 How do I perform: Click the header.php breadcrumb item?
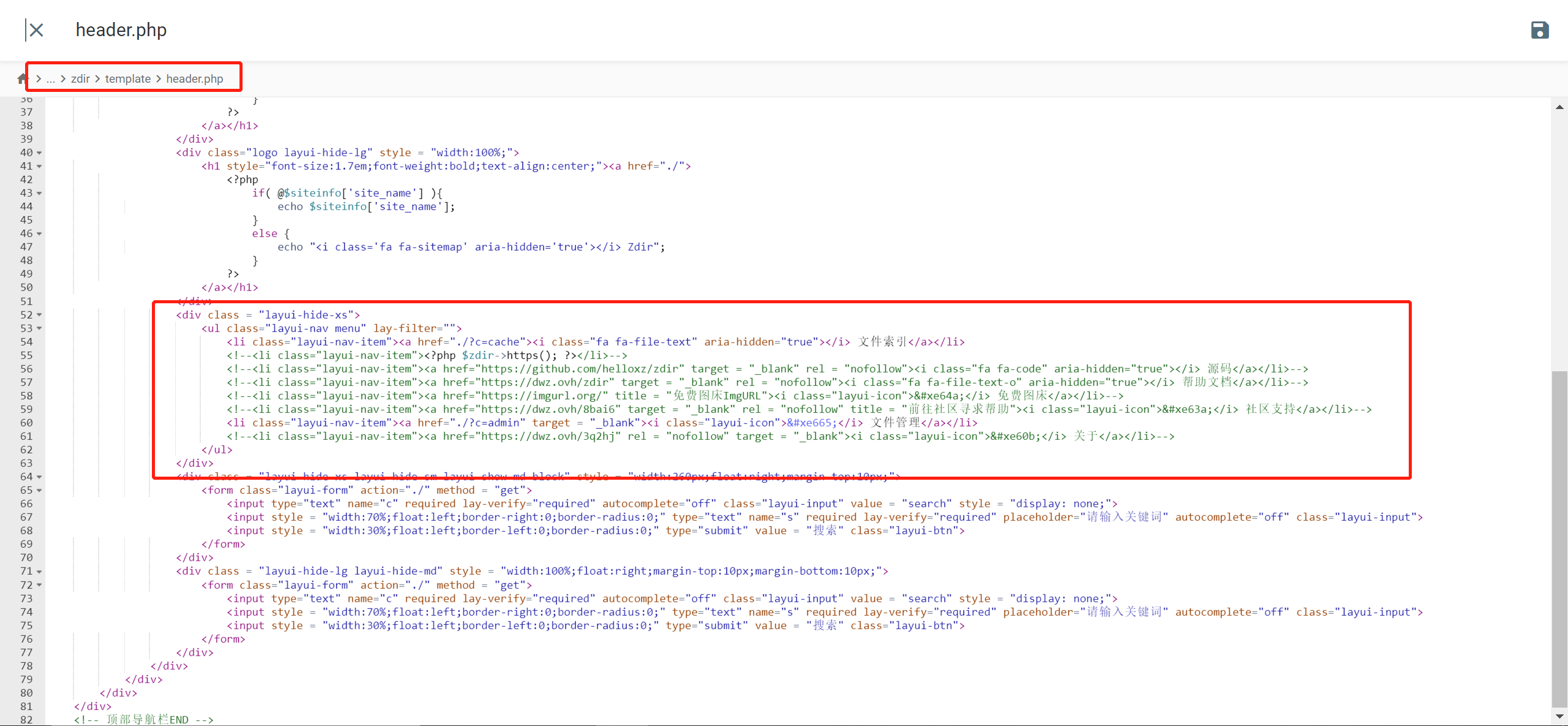[x=195, y=79]
